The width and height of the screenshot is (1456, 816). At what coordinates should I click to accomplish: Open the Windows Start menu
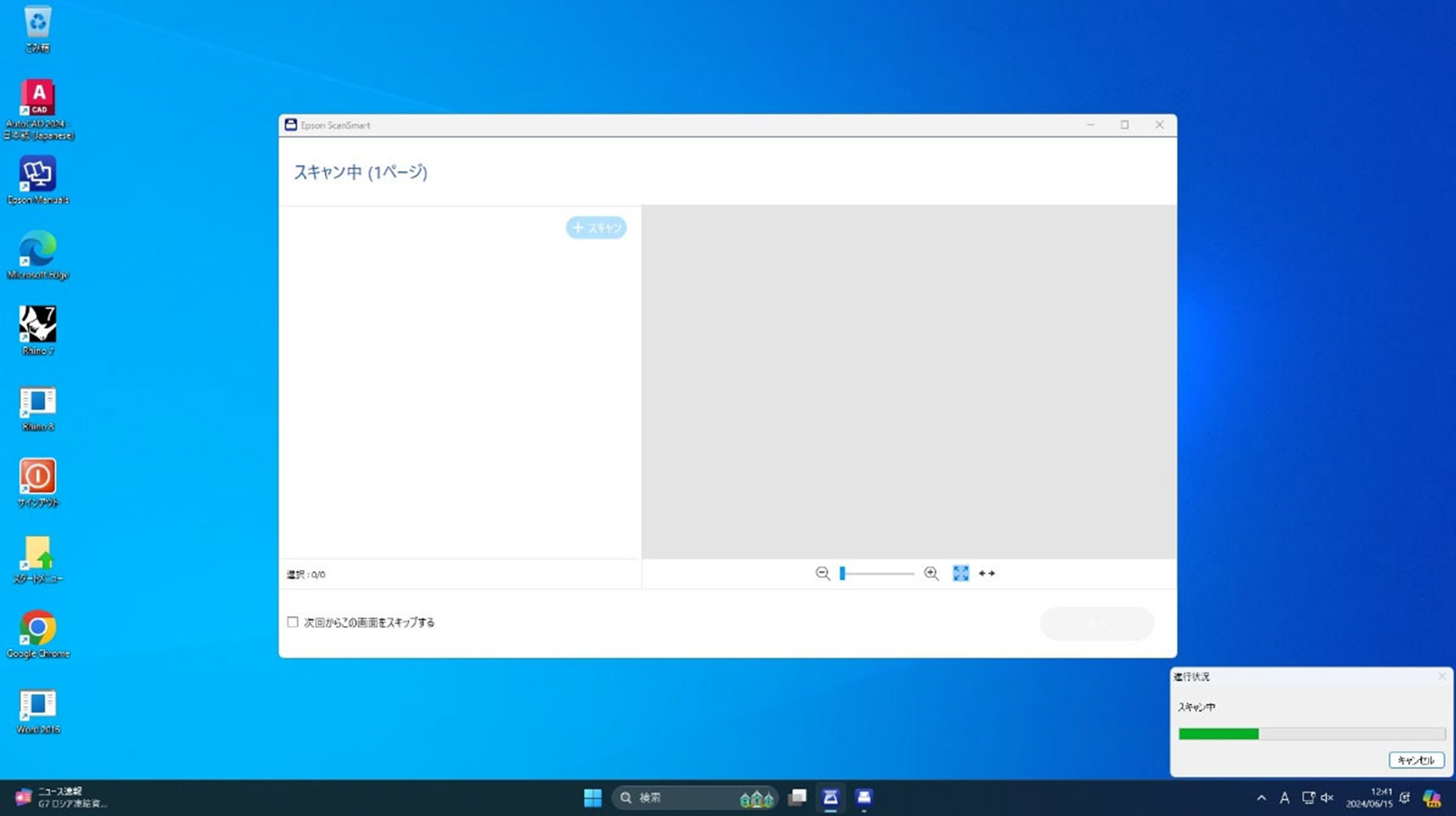592,798
